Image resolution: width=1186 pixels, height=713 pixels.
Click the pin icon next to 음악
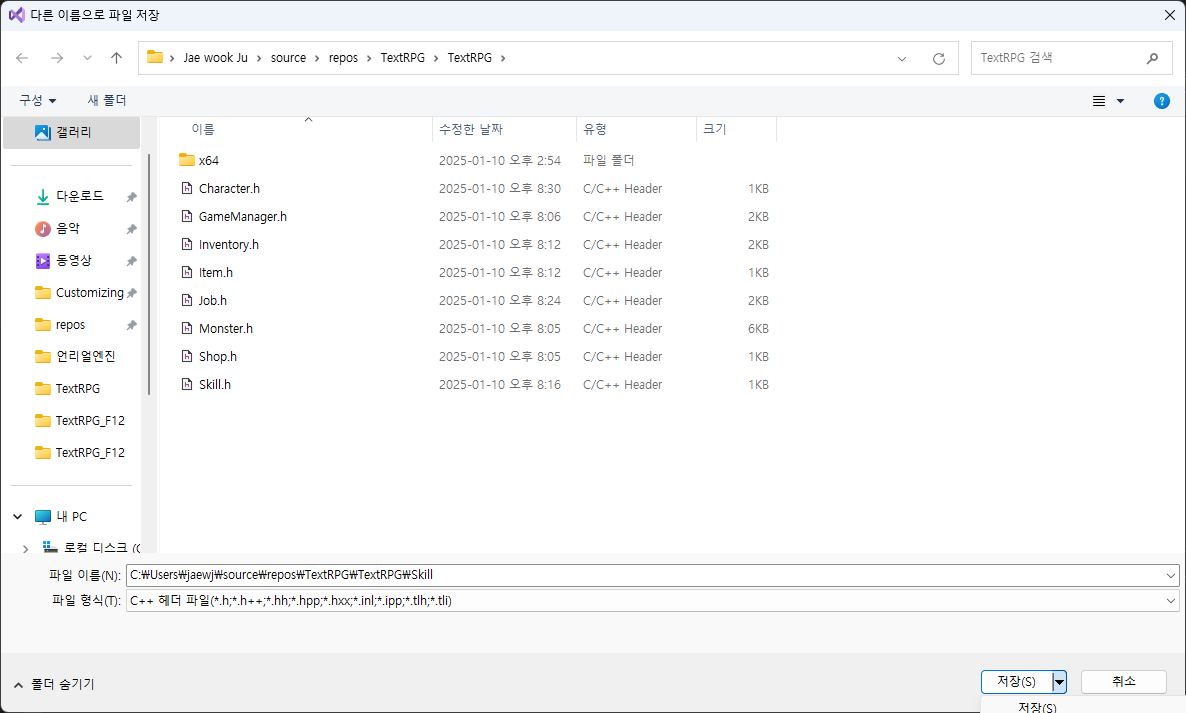point(132,228)
